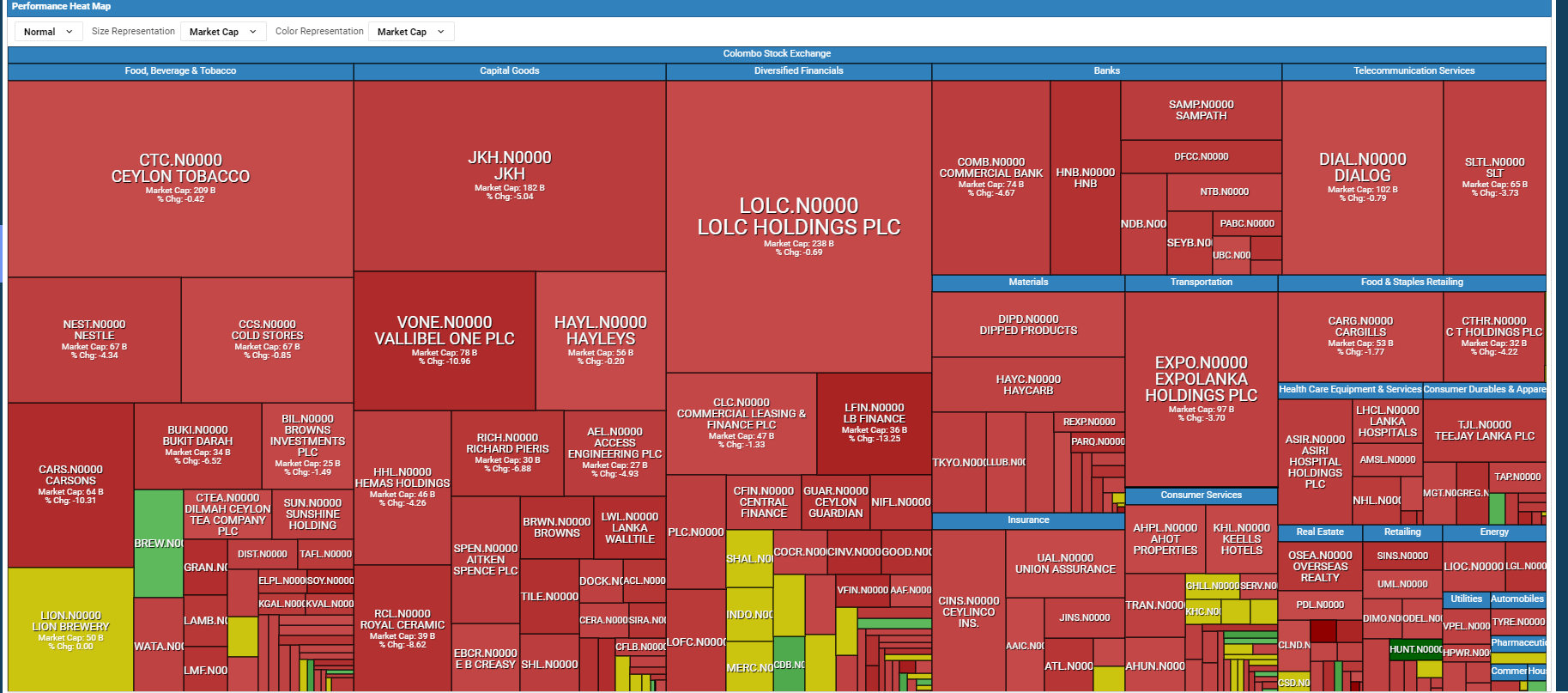Select the Food & Staples Retailing header
1568x693 pixels.
1412,283
